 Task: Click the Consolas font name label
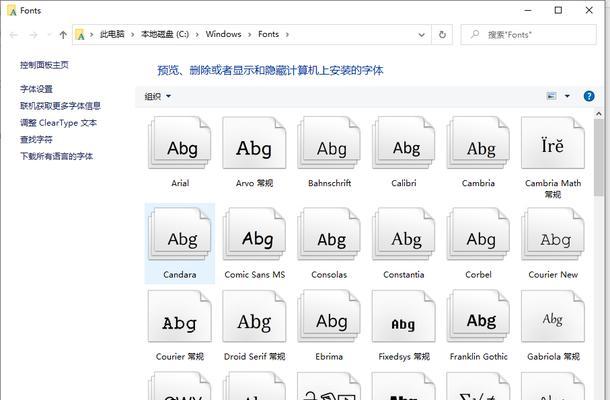coord(329,275)
